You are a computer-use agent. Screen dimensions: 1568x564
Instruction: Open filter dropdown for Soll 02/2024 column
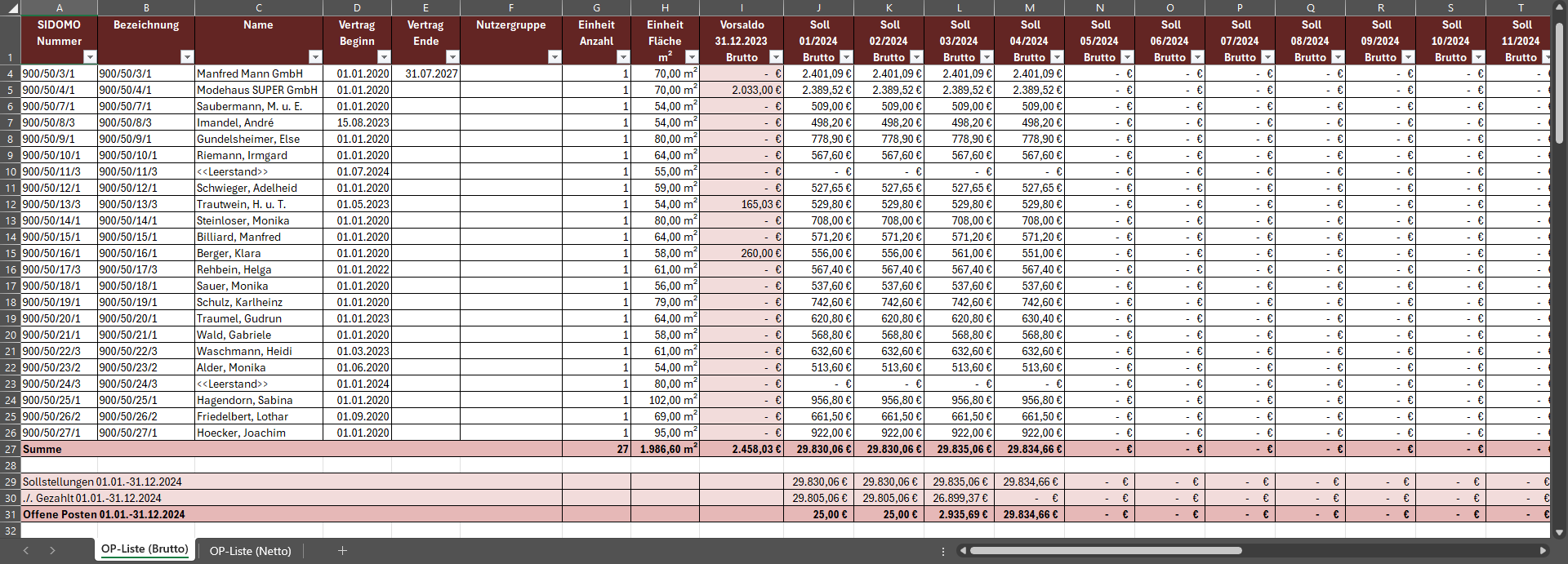(916, 57)
